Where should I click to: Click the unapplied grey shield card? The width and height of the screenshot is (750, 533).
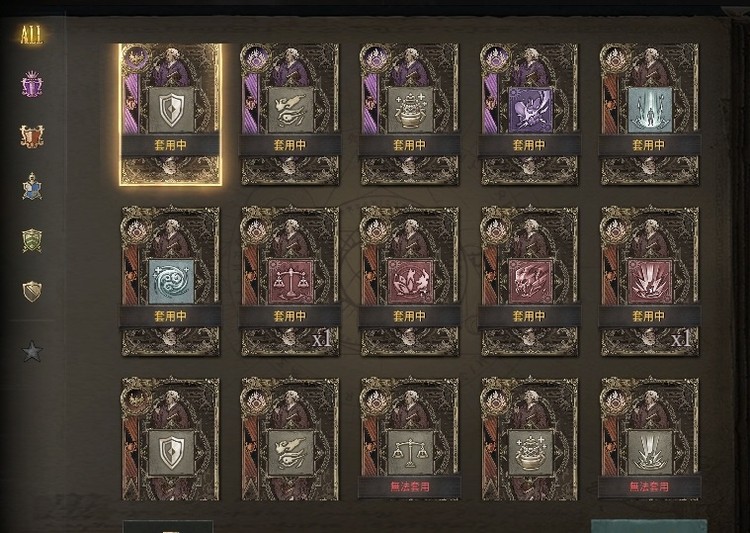170,439
